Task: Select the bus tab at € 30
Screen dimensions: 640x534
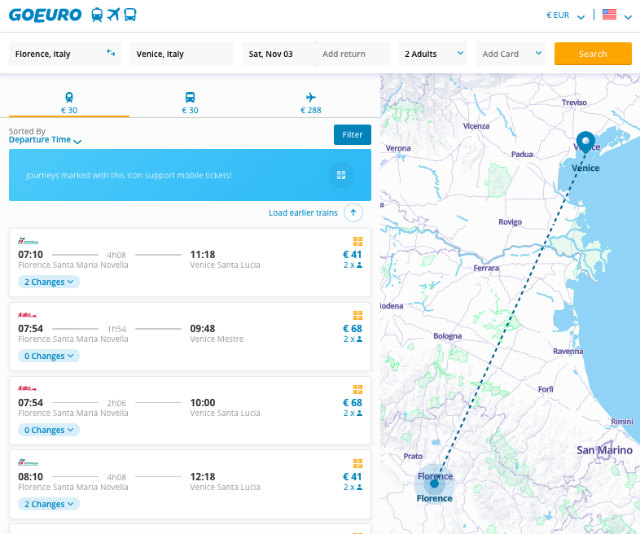Action: [190, 103]
